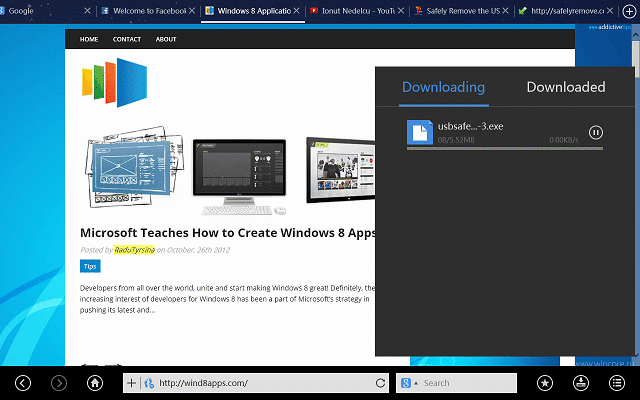Close the Ionut Nedelcu YouTube tab

click(x=401, y=11)
